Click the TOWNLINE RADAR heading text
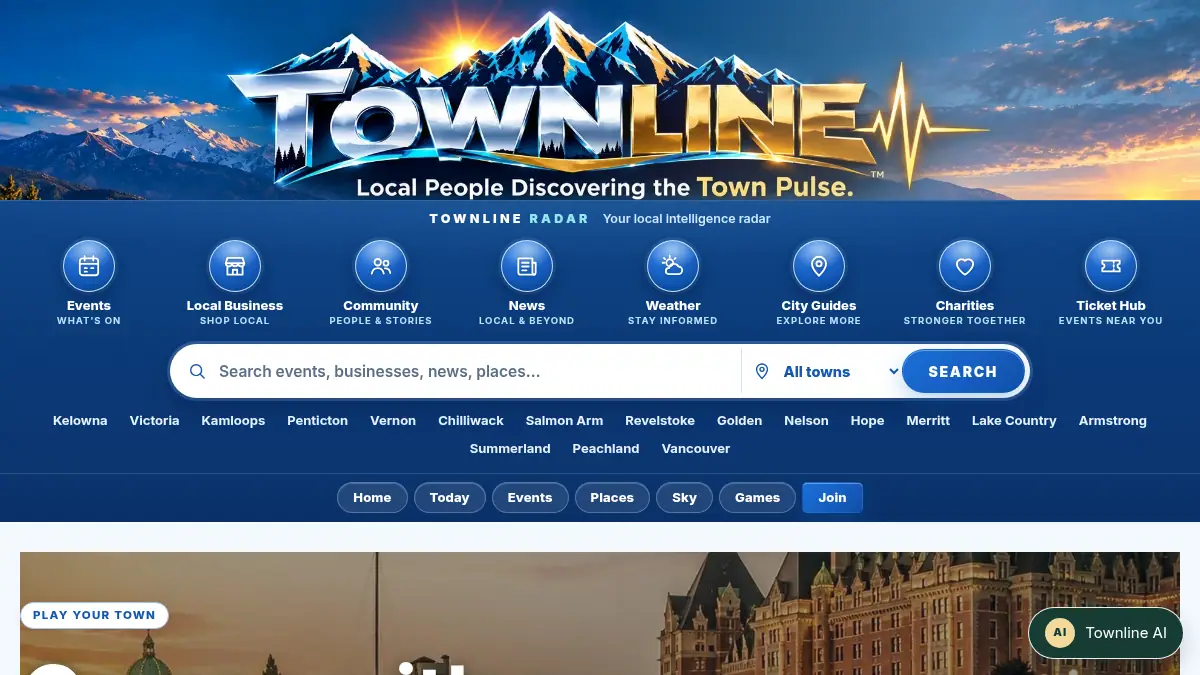The height and width of the screenshot is (675, 1200). (509, 218)
